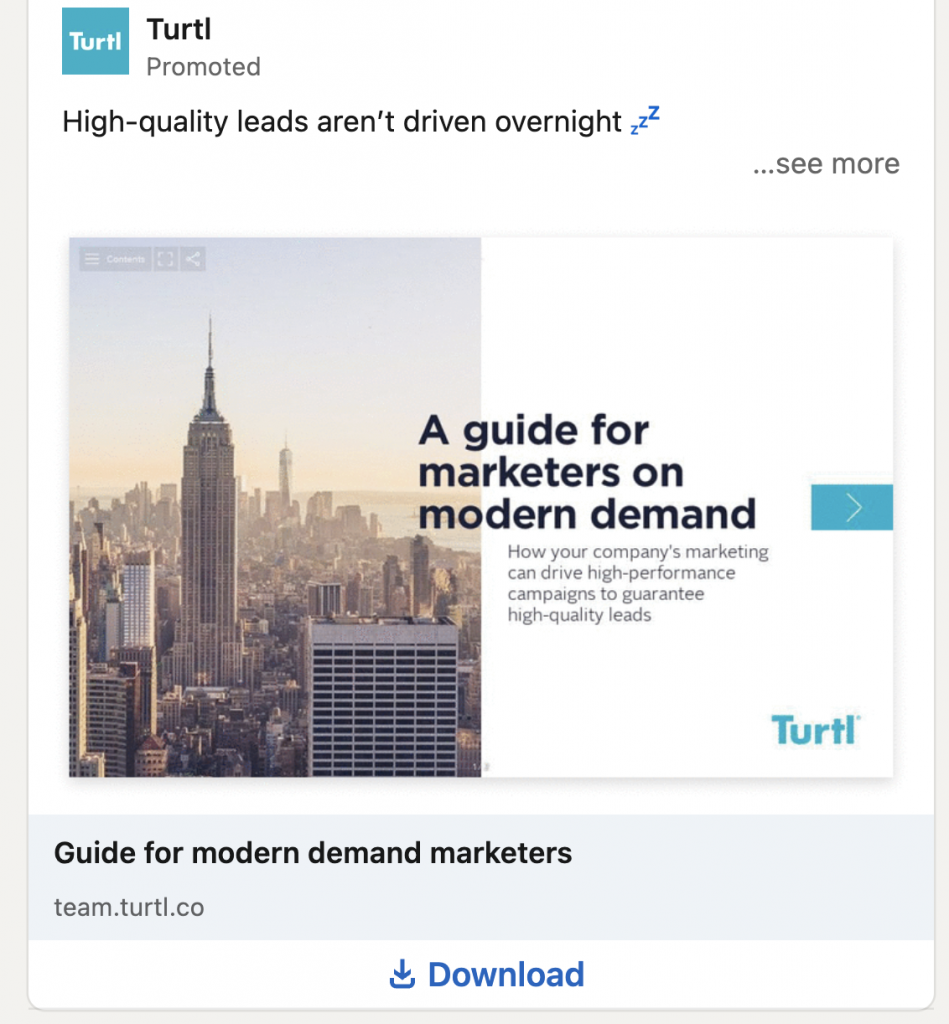949x1024 pixels.
Task: Click the page number indicator on the cover
Action: [x=483, y=767]
